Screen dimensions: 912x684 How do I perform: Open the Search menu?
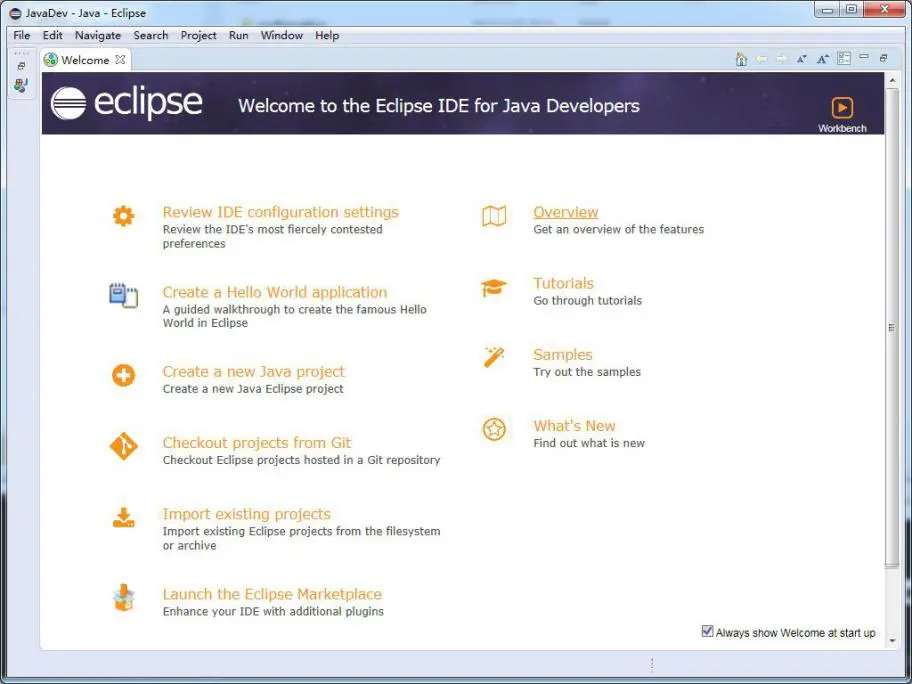151,35
